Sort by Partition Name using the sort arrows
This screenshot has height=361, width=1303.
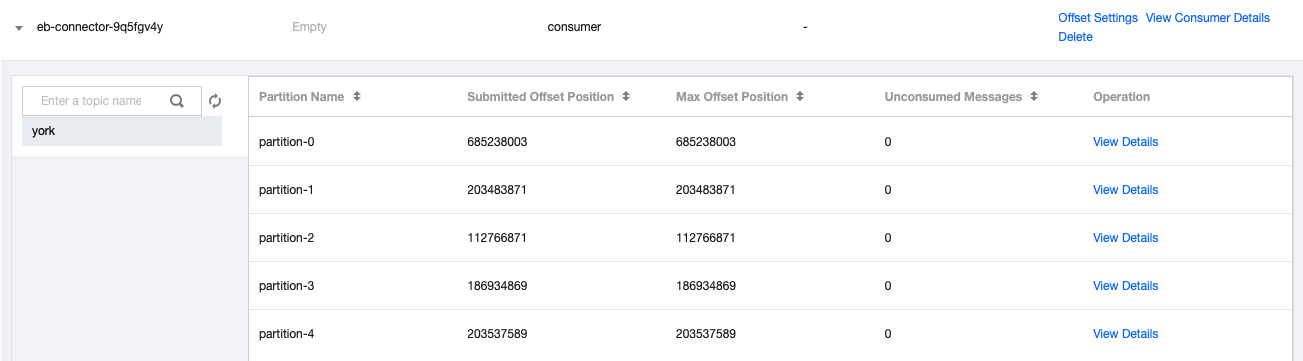click(357, 97)
